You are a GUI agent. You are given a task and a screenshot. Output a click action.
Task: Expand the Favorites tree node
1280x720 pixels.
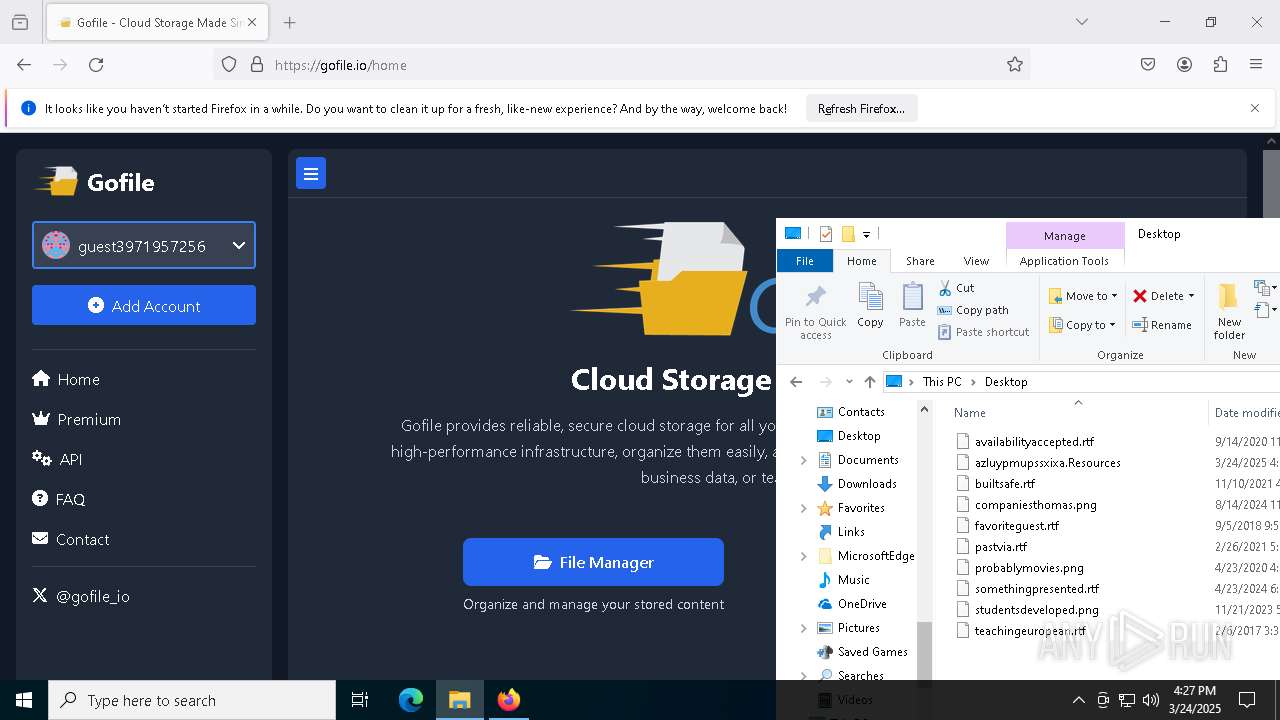click(x=803, y=508)
